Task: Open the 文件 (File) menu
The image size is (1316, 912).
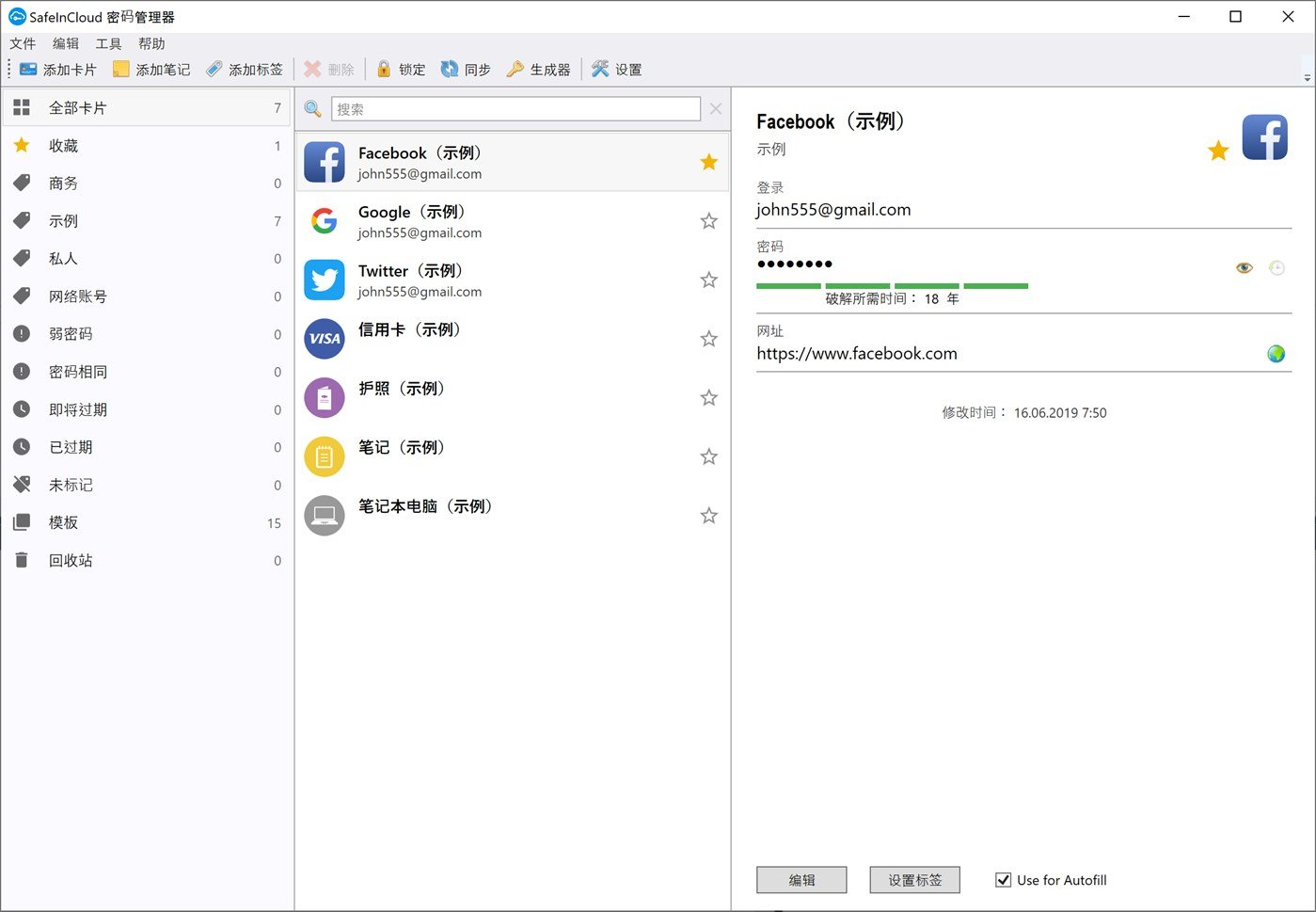Action: click(23, 43)
